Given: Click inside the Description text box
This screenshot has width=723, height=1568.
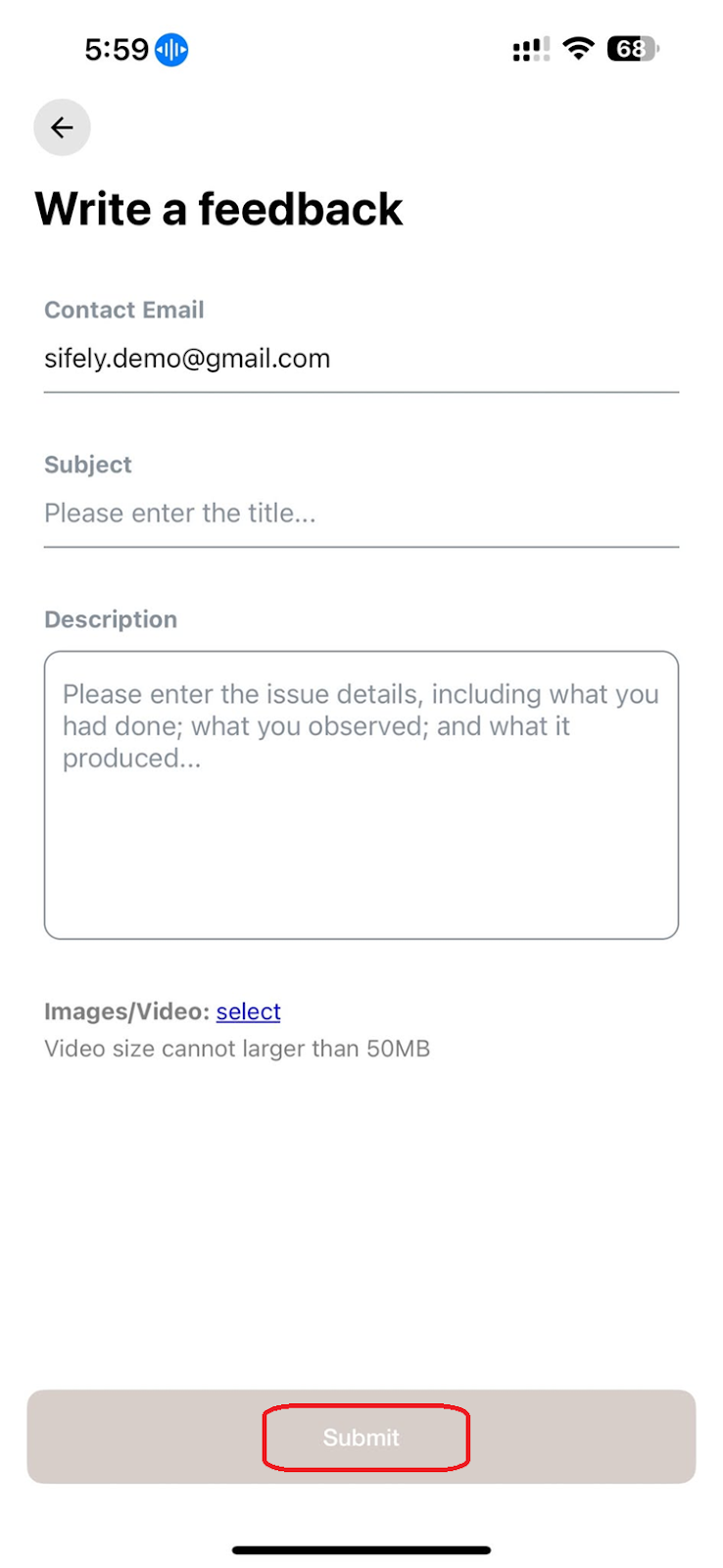Looking at the screenshot, I should click(x=361, y=795).
